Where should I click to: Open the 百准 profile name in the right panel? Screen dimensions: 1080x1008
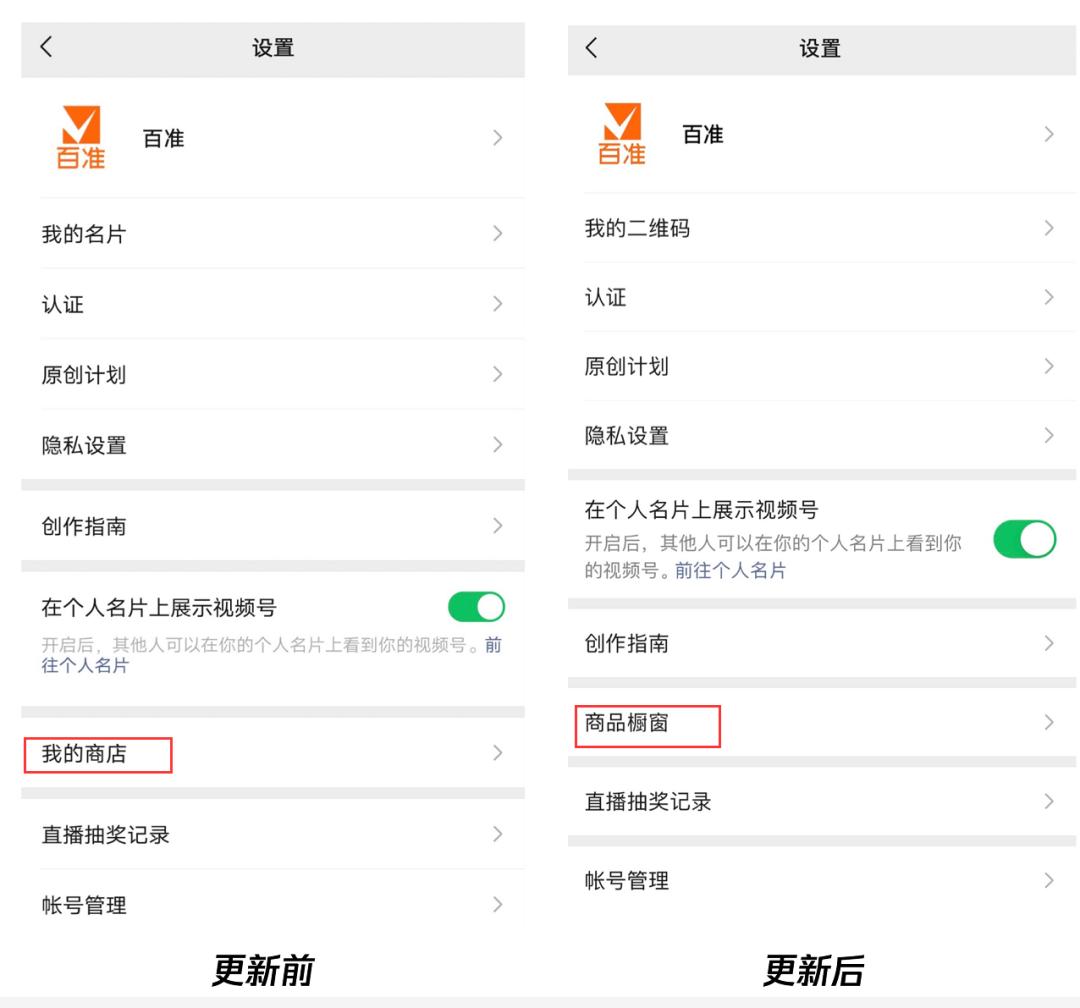(x=702, y=135)
